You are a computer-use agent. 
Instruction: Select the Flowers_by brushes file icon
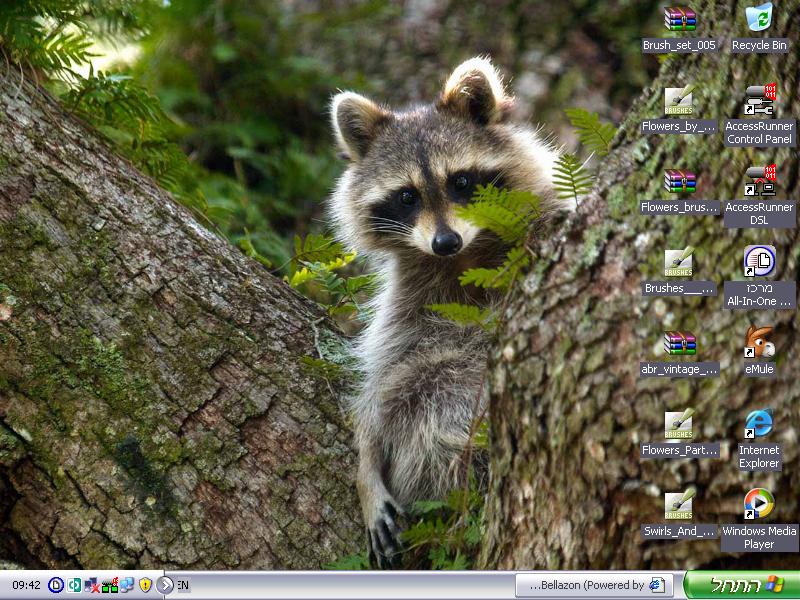click(680, 101)
